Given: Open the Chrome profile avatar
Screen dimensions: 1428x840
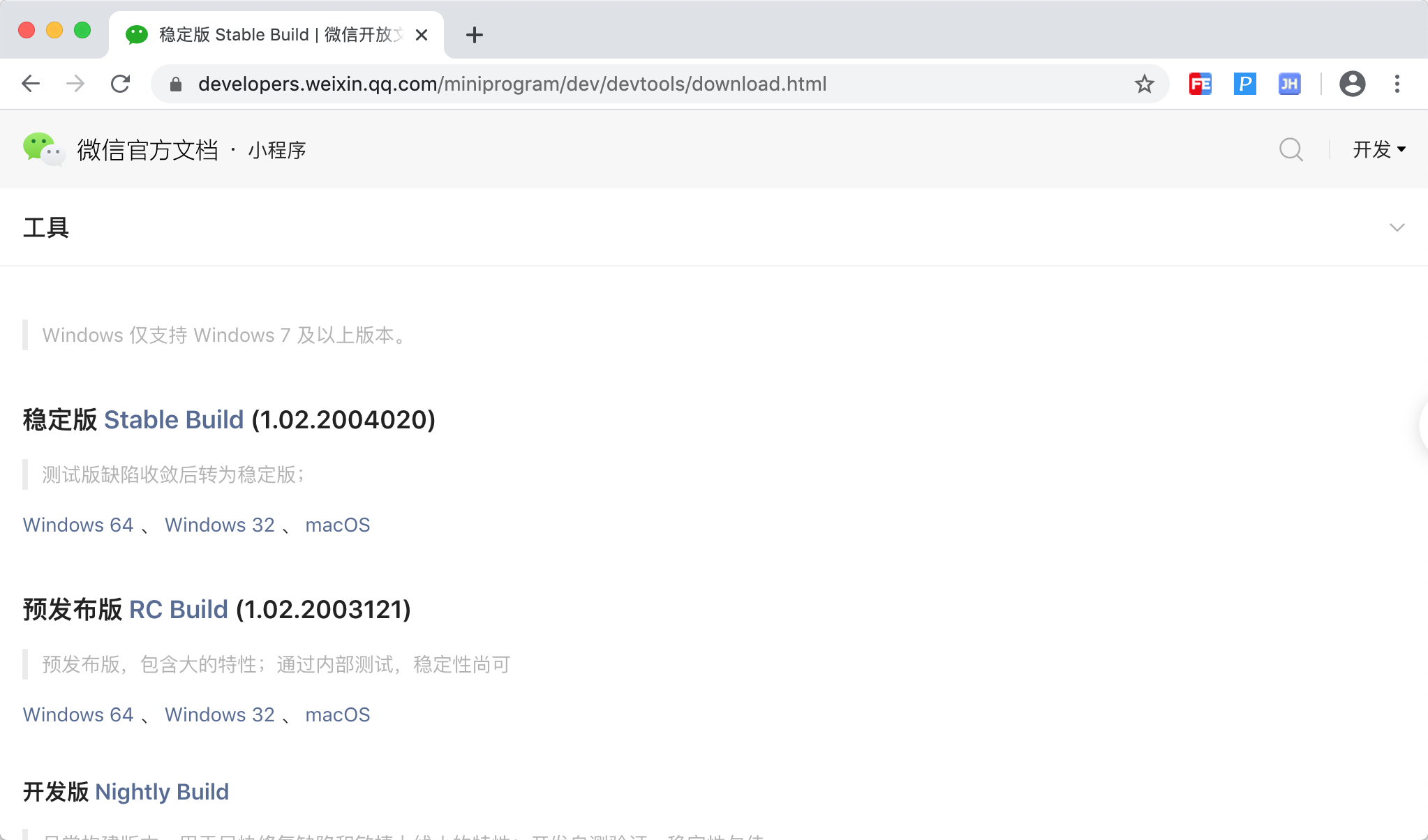Looking at the screenshot, I should point(1352,84).
